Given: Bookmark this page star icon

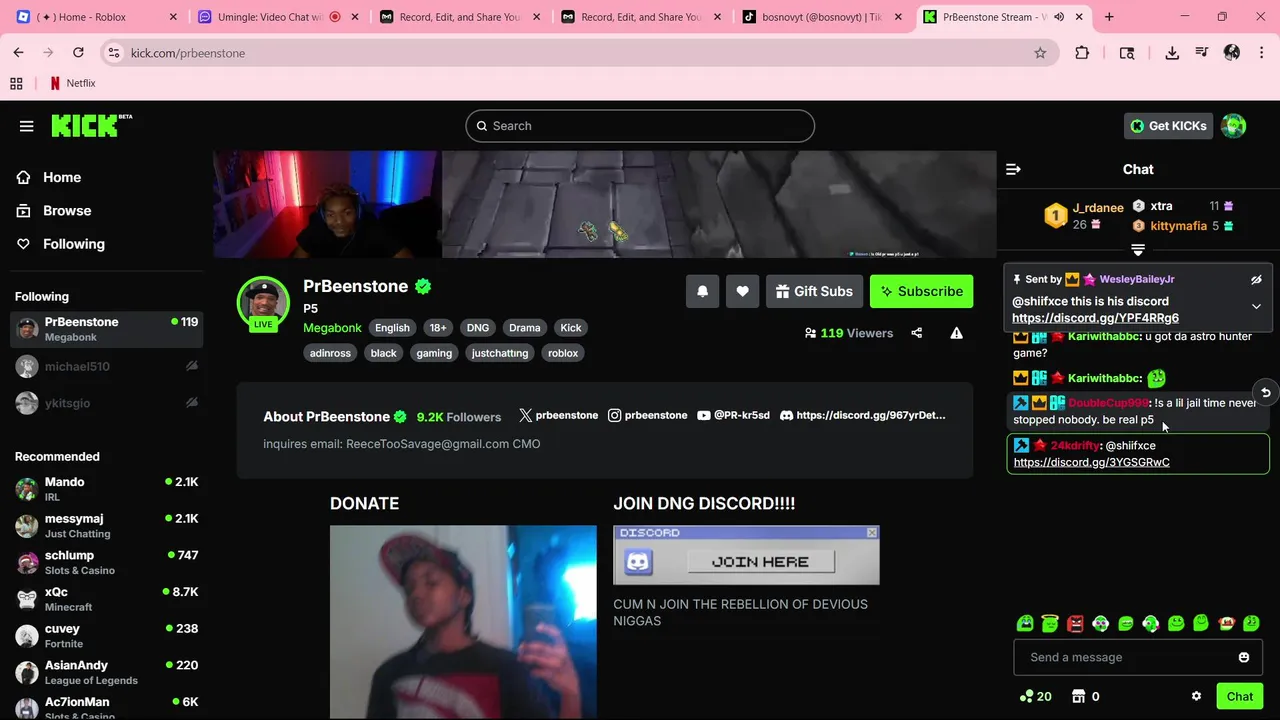Looking at the screenshot, I should pyautogui.click(x=1040, y=53).
